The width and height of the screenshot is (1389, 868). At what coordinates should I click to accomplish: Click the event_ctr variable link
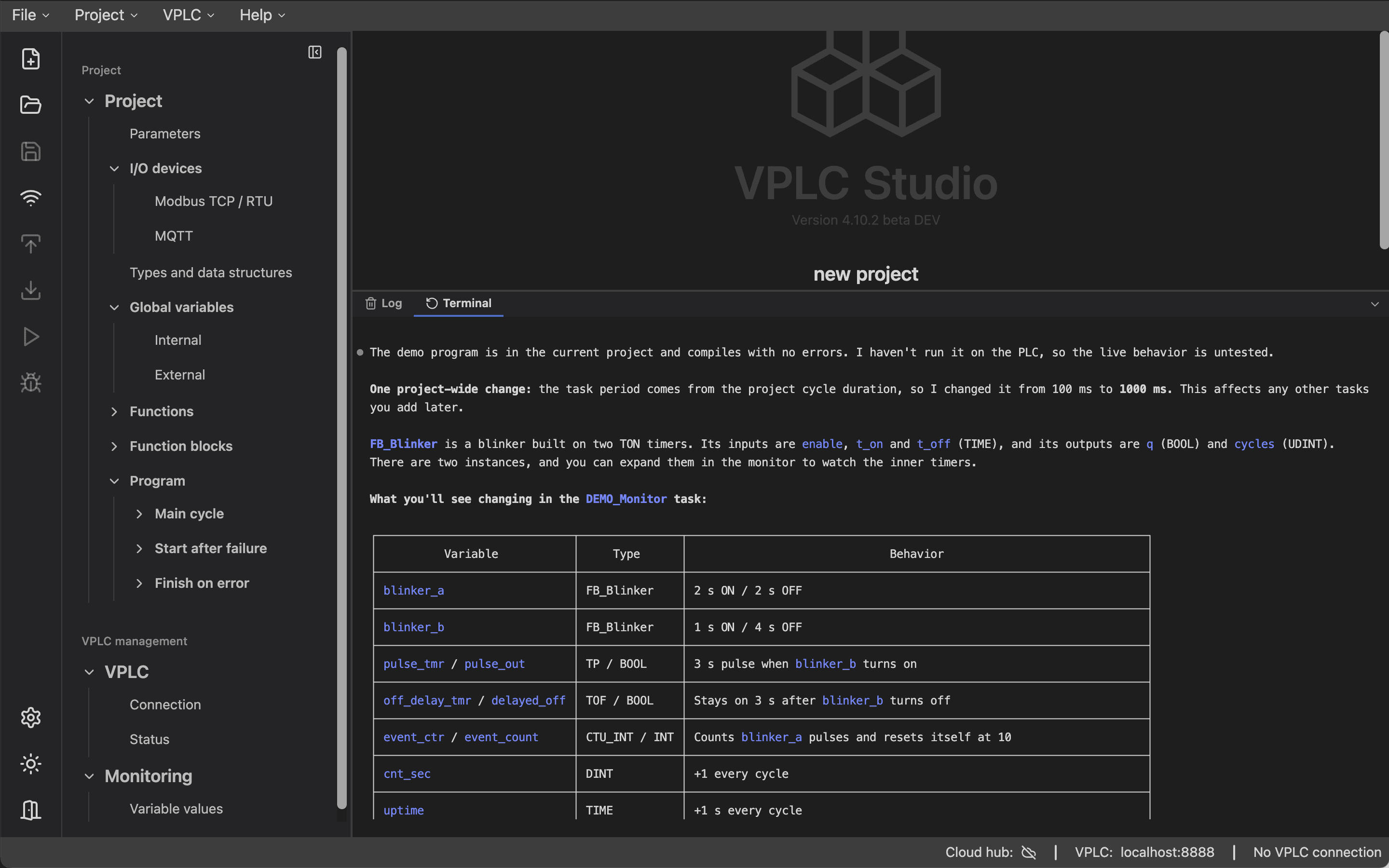pyautogui.click(x=413, y=737)
